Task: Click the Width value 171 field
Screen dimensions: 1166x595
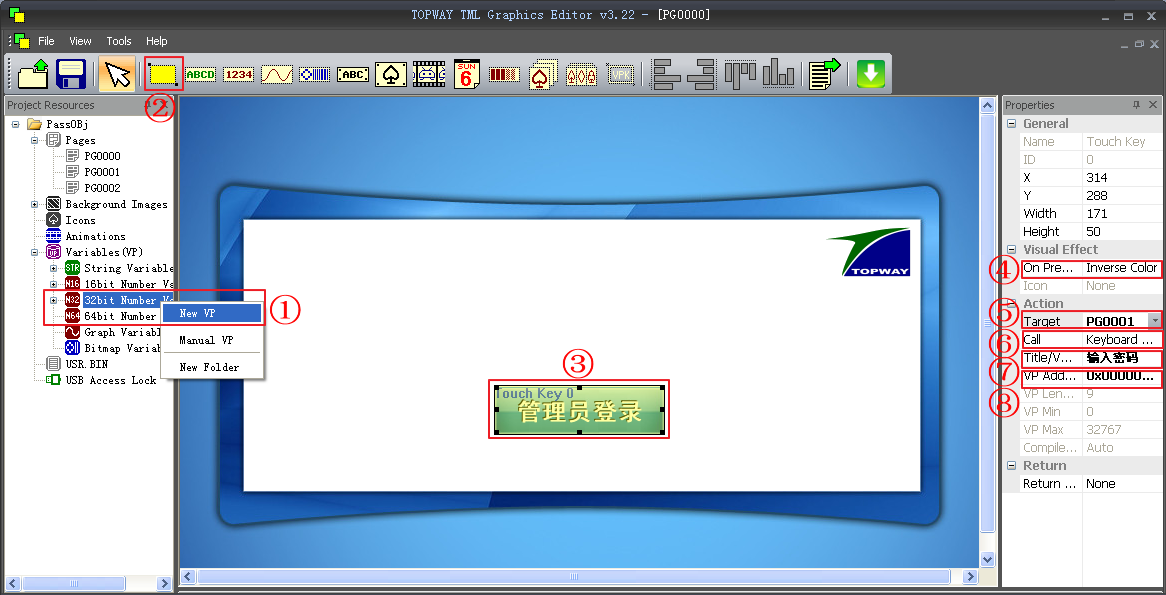Action: [x=1121, y=213]
